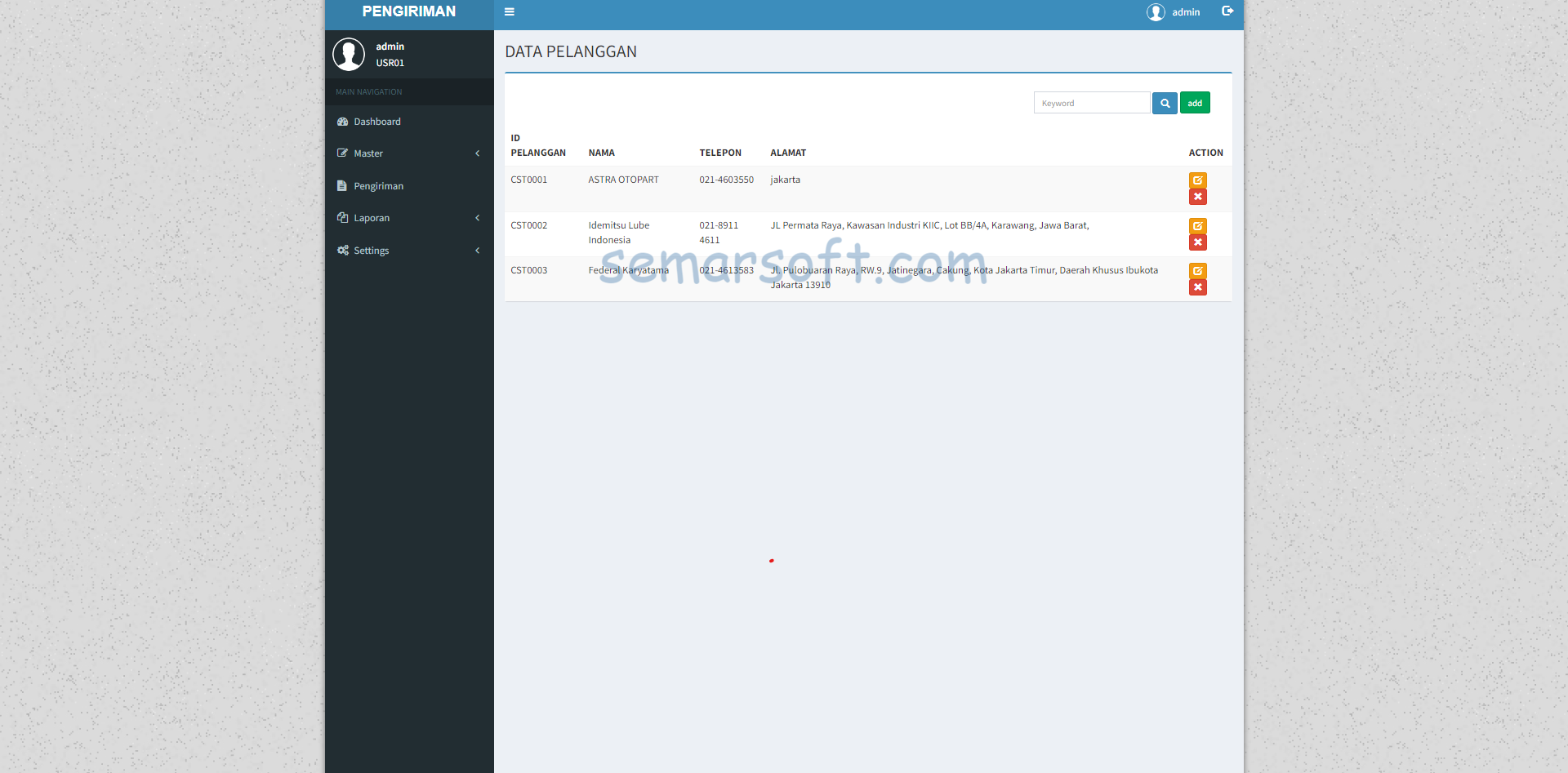Click the Settings gears icon
This screenshot has width=1568, height=773.
[x=342, y=250]
